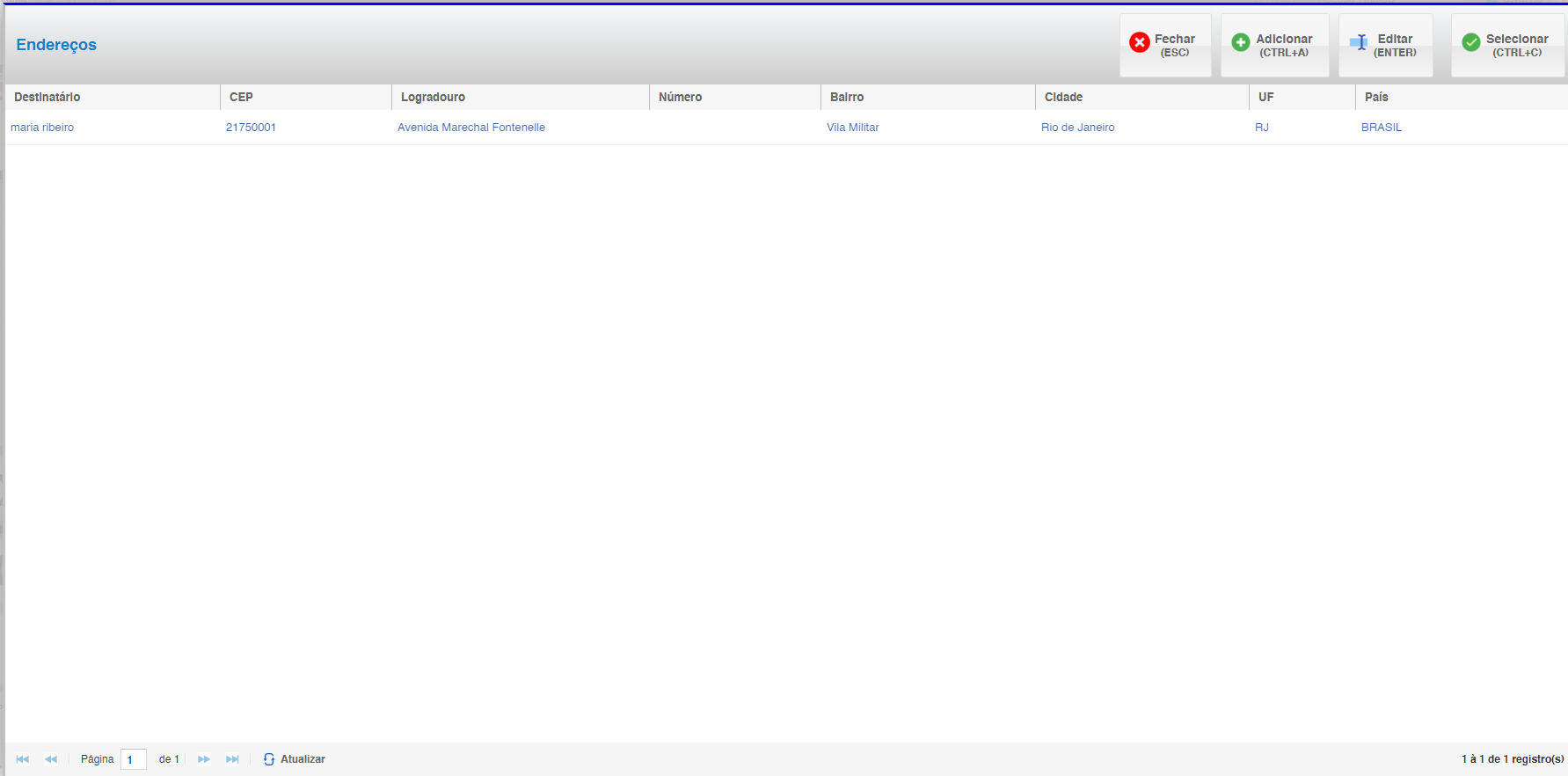Sort by CEP column header

tap(241, 97)
